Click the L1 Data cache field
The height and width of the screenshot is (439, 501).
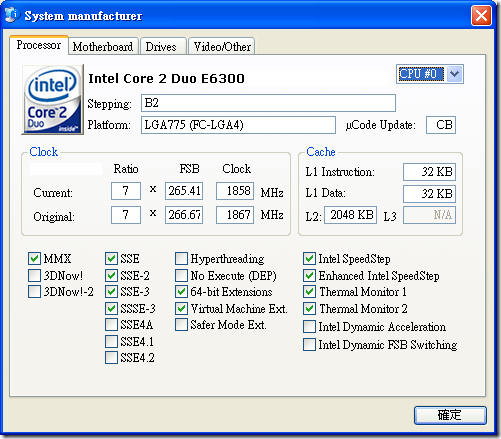pos(429,194)
